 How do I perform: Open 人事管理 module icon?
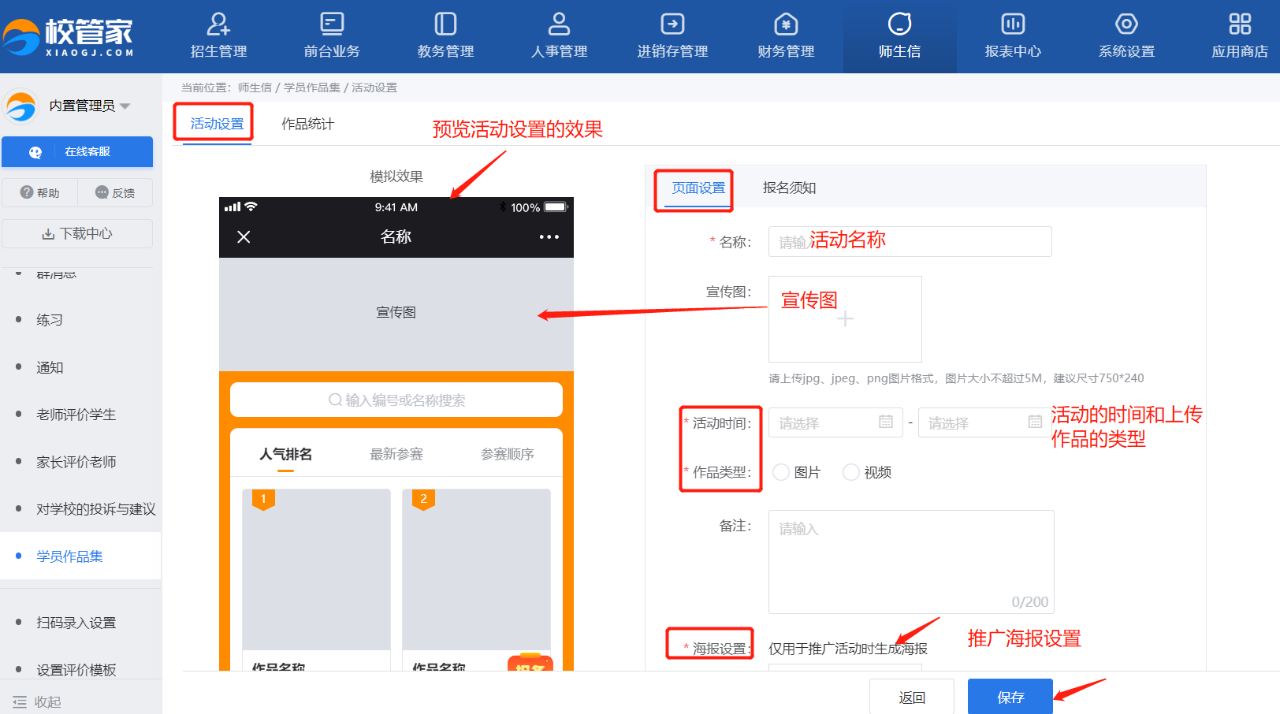coord(559,24)
